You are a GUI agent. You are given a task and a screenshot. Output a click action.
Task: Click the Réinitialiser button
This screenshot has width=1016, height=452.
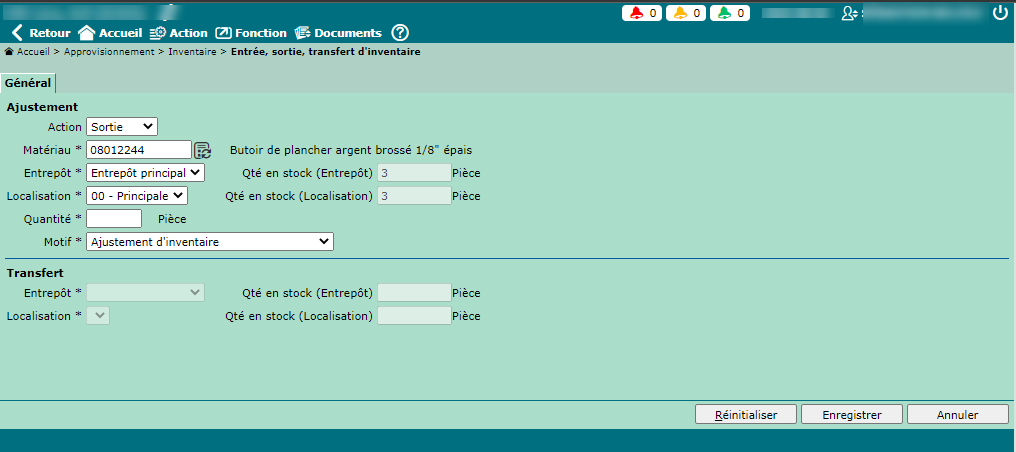[x=746, y=414]
